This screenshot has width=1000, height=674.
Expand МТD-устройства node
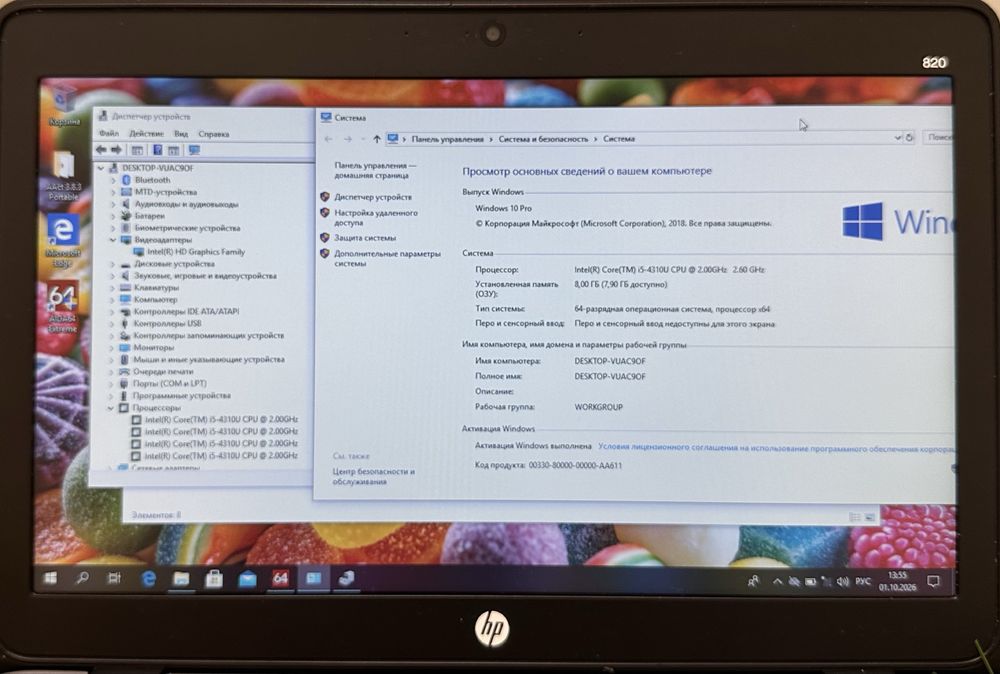click(x=114, y=192)
